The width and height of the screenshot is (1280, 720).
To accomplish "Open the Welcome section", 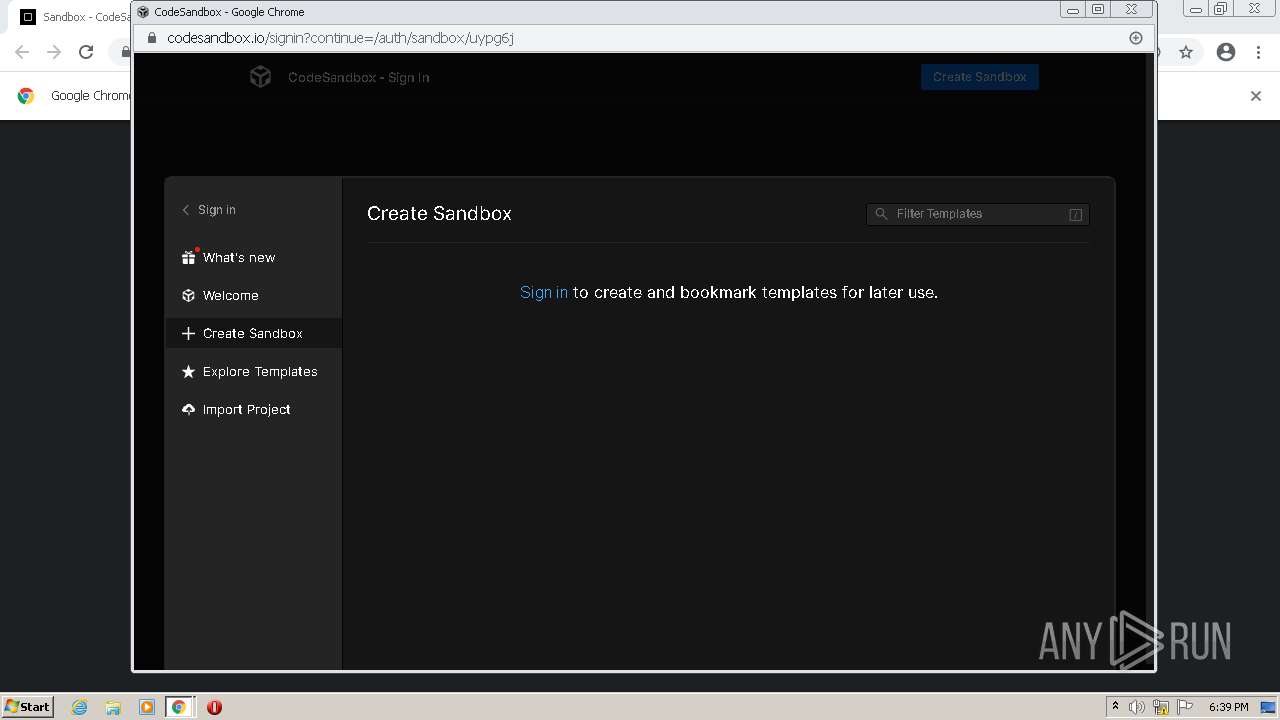I will pos(254,295).
